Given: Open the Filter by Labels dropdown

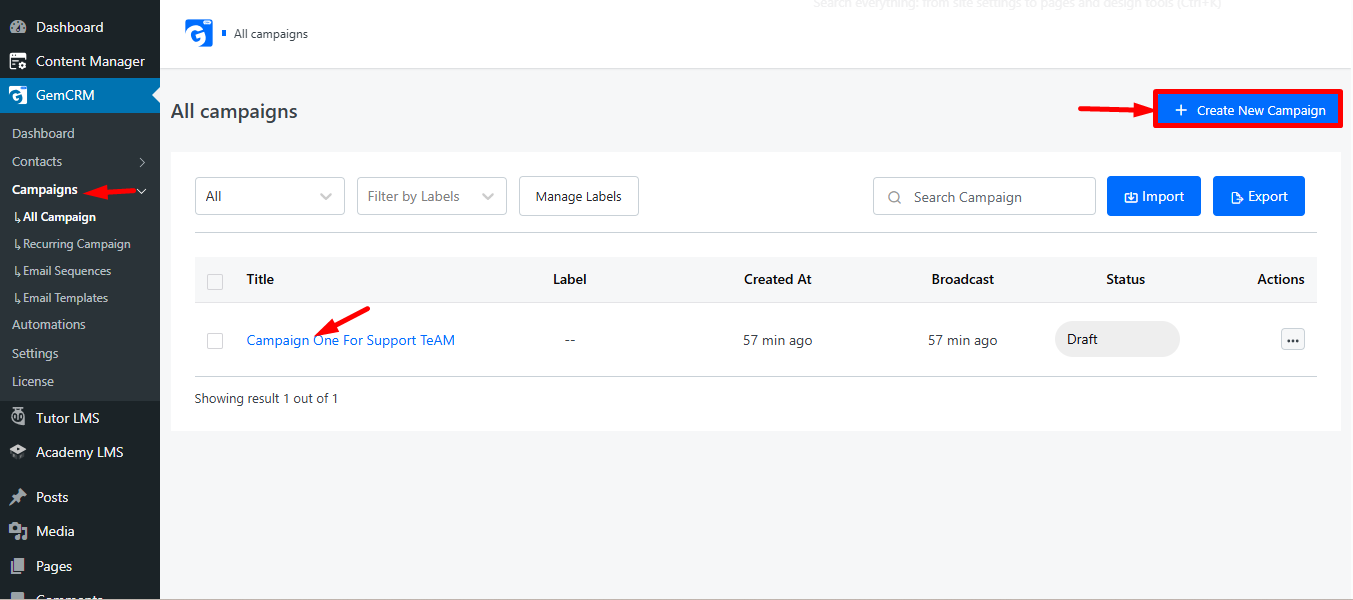Looking at the screenshot, I should click(432, 196).
